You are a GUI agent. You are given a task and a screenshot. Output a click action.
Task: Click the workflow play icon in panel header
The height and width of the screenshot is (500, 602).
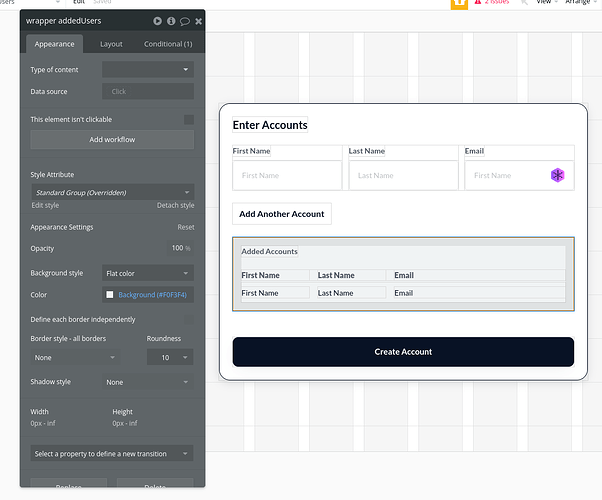(x=157, y=21)
